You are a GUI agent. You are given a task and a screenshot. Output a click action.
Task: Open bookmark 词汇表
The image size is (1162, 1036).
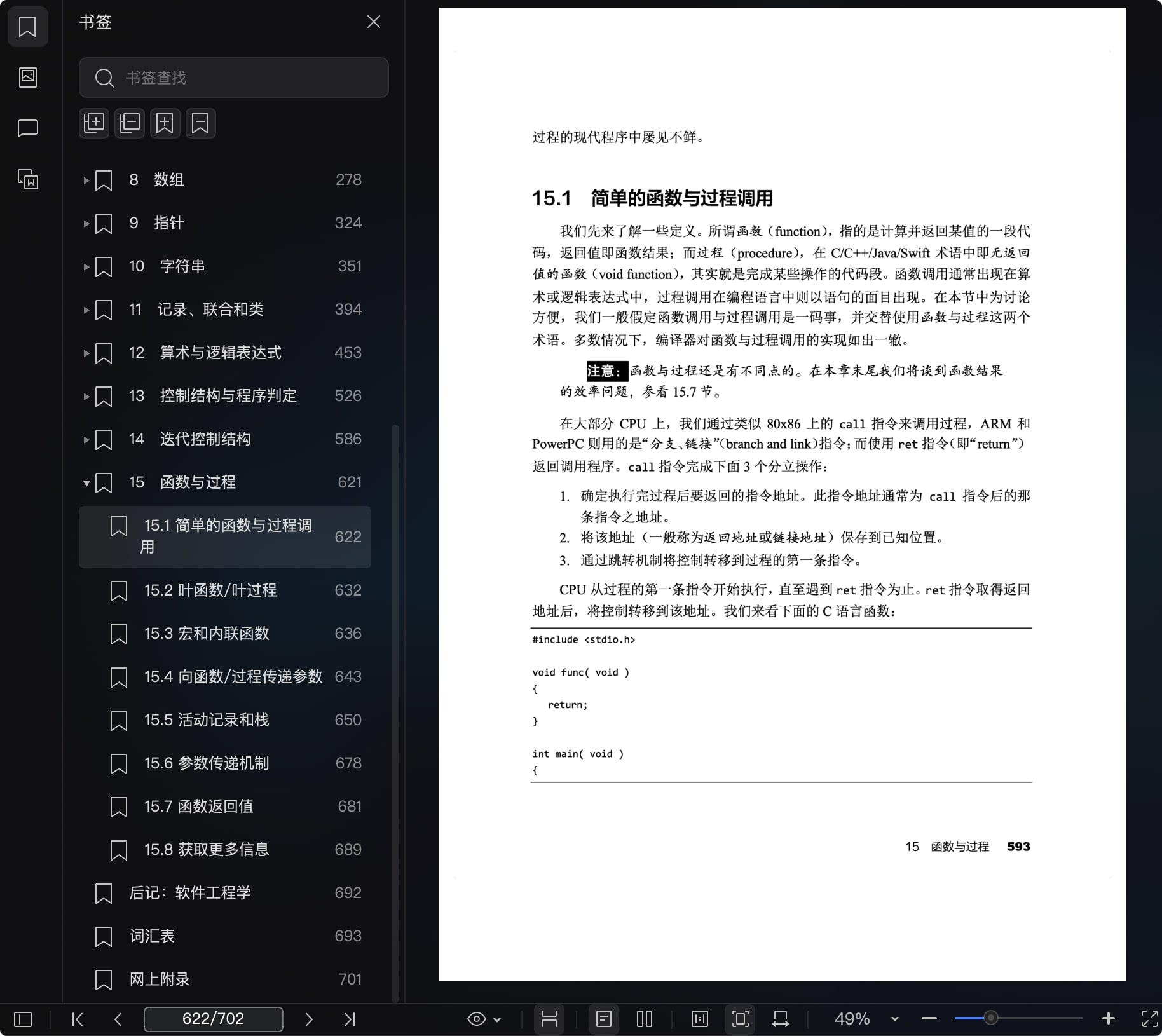click(225, 936)
